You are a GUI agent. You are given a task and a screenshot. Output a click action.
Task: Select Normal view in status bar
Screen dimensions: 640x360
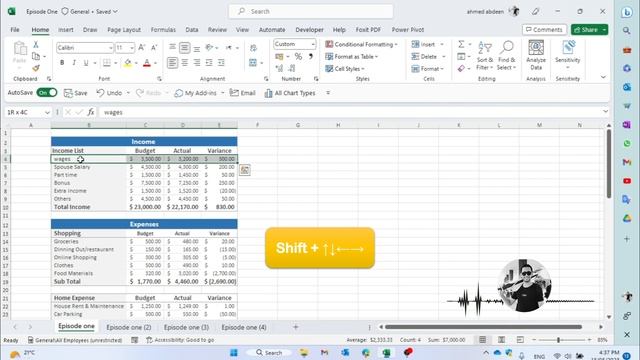(x=482, y=340)
